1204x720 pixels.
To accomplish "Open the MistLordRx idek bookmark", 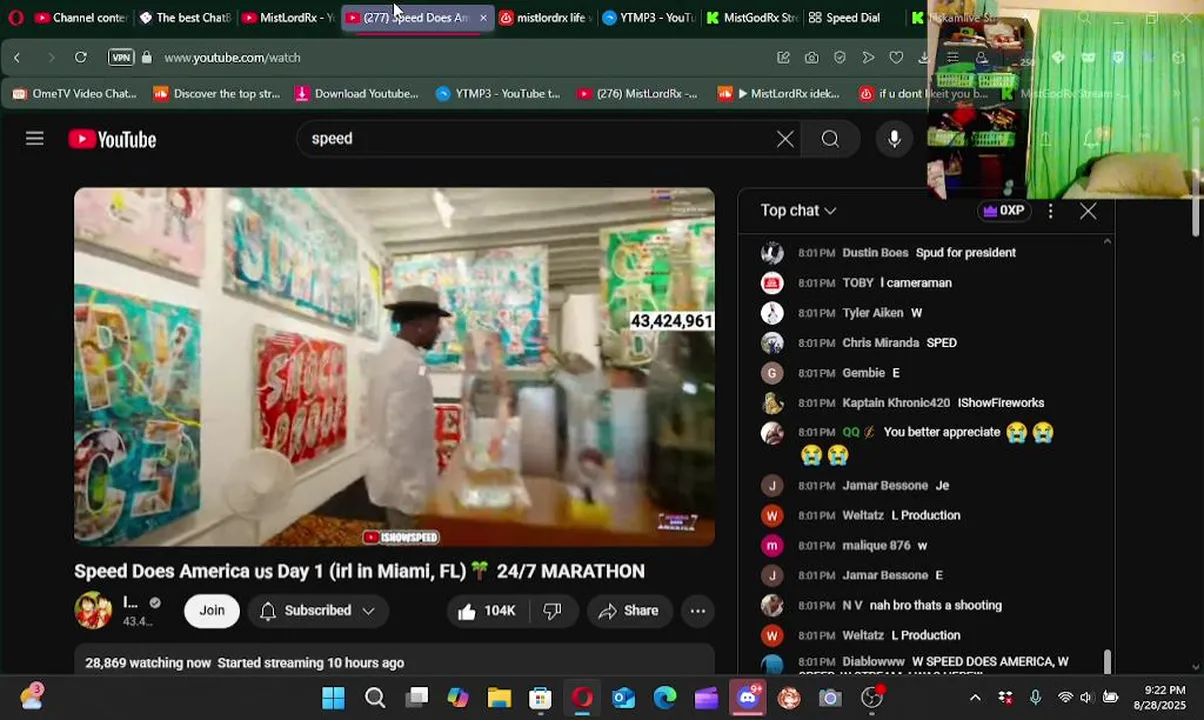I will pos(779,94).
